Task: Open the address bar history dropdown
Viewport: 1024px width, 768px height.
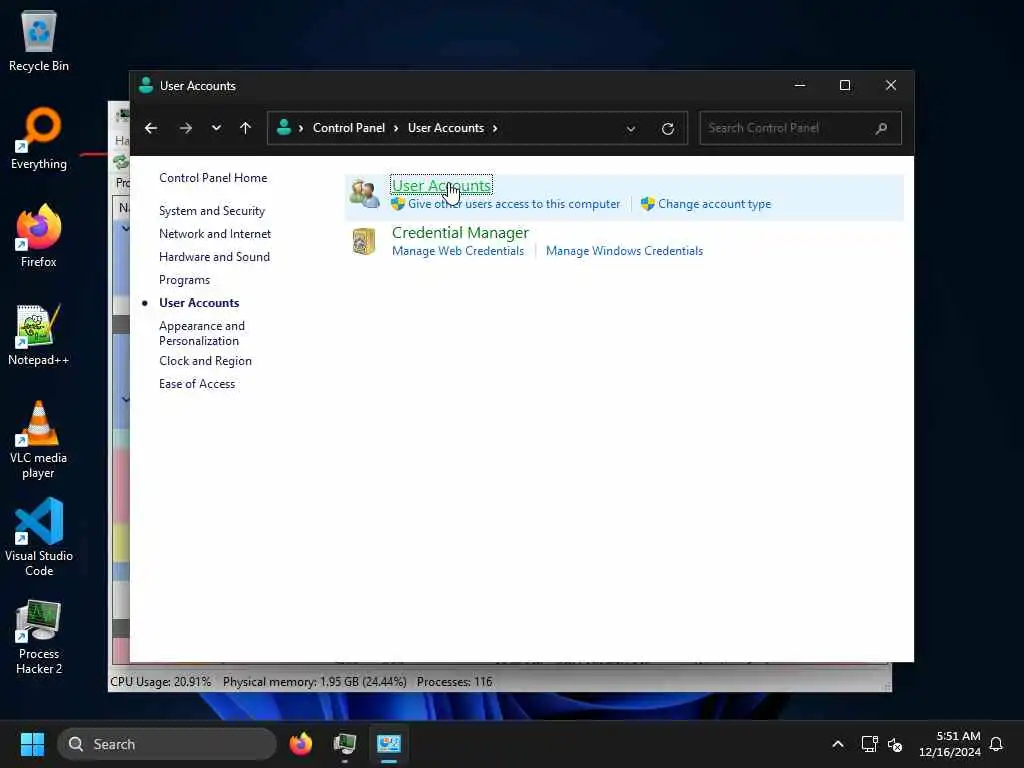Action: coord(631,129)
